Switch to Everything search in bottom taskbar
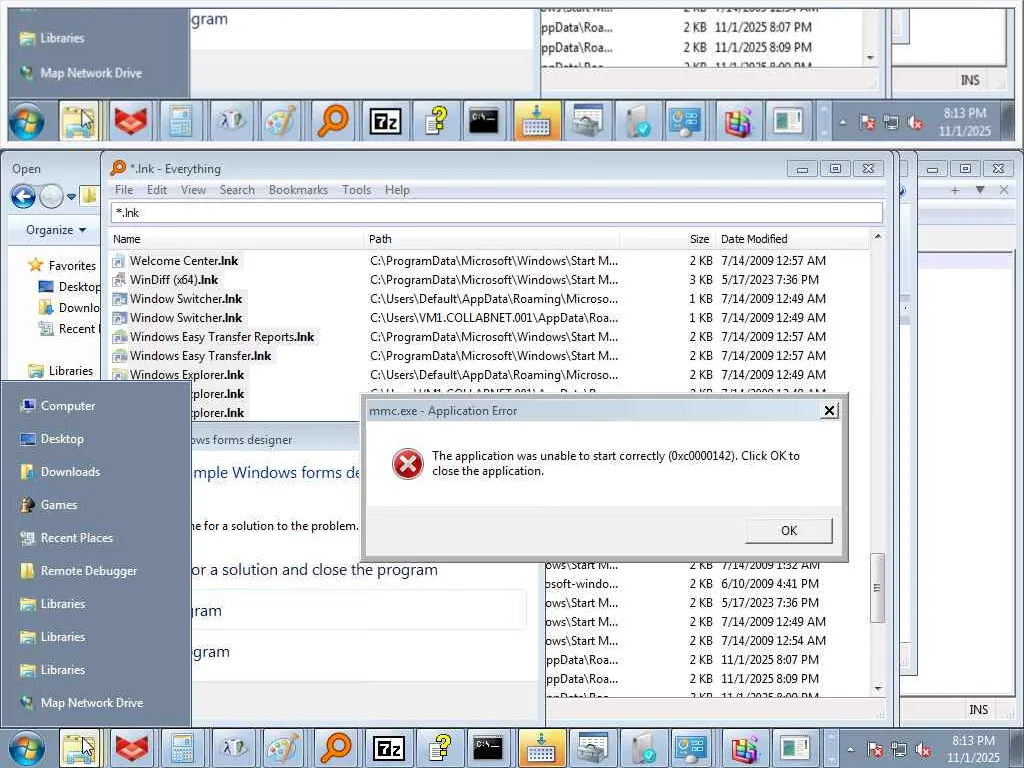The width and height of the screenshot is (1024, 768). (x=336, y=748)
